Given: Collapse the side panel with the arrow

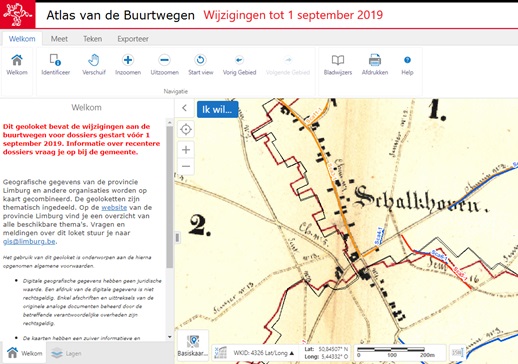Looking at the screenshot, I should coord(184,108).
